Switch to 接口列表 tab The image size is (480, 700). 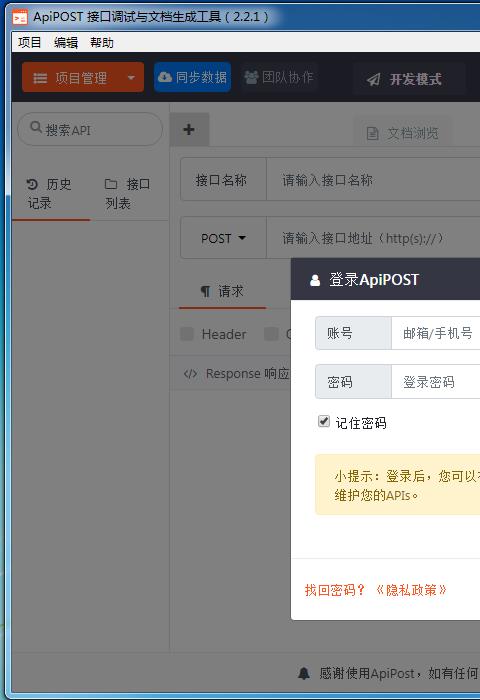[x=128, y=194]
